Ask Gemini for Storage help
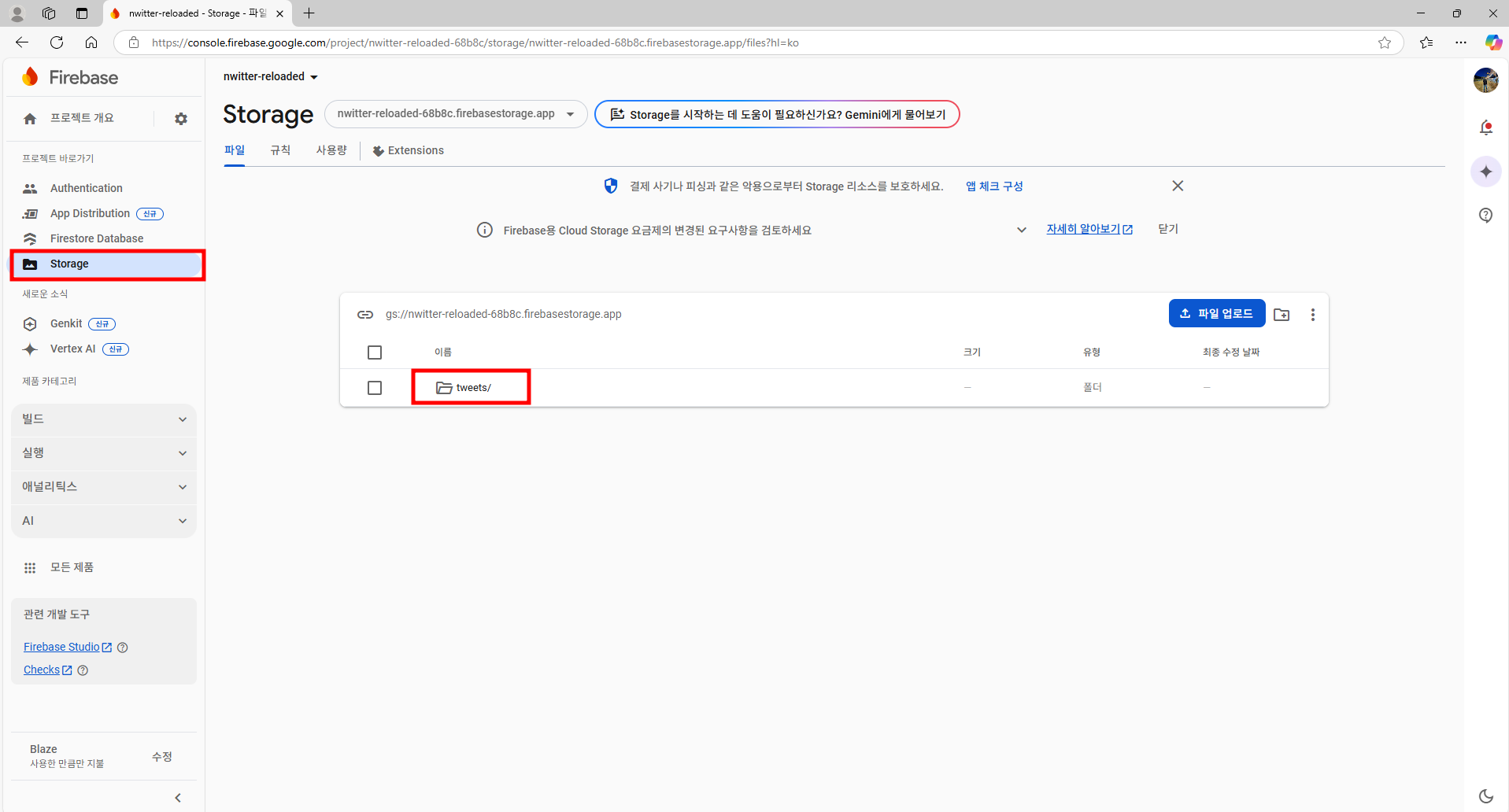This screenshot has height=812, width=1509. click(777, 114)
